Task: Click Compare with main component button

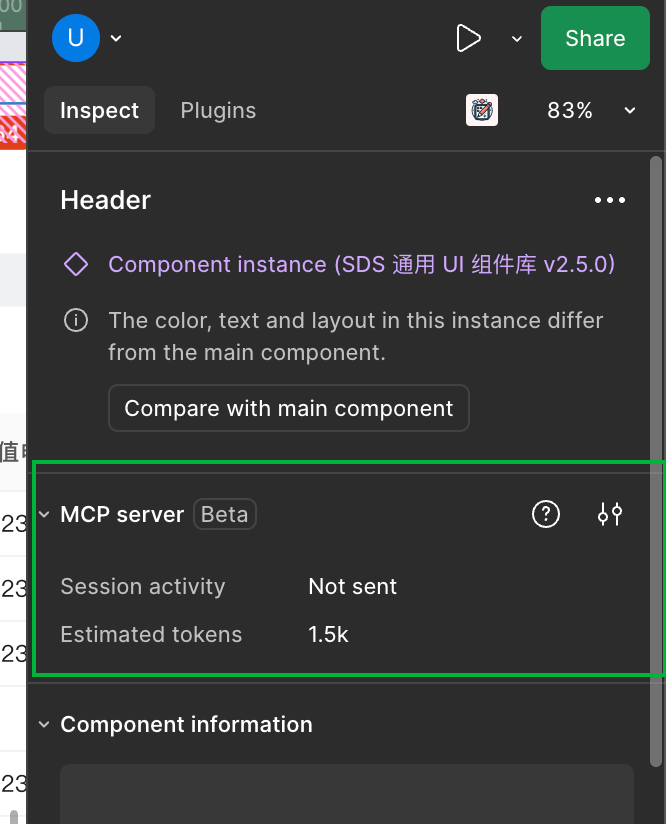Action: pyautogui.click(x=288, y=408)
